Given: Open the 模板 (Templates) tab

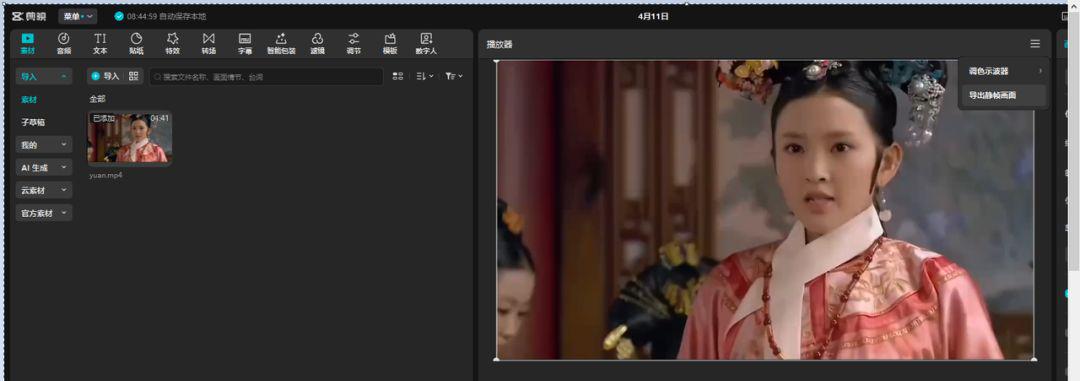Looking at the screenshot, I should click(390, 43).
